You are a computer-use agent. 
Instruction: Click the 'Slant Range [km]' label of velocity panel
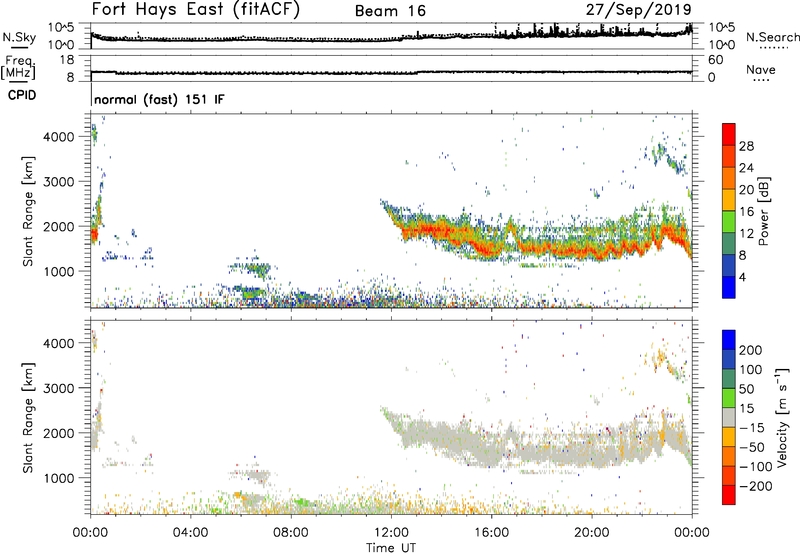(x=28, y=418)
